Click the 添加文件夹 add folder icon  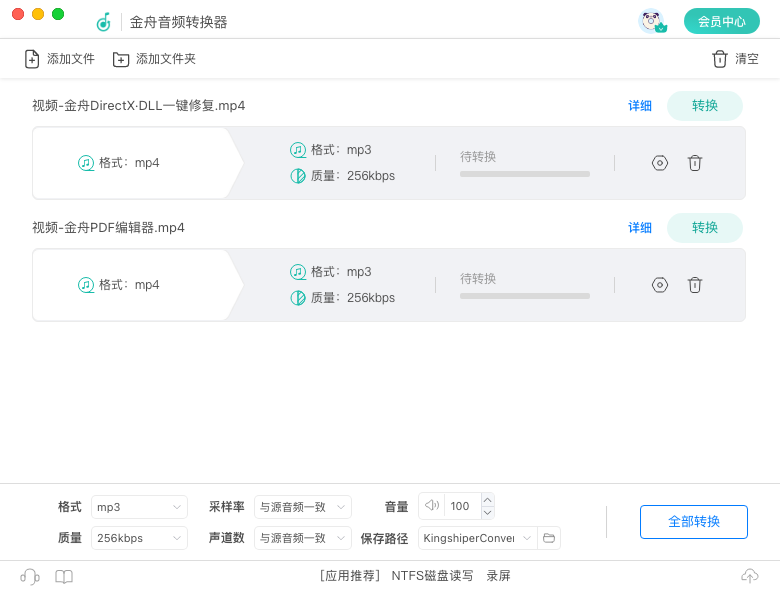click(121, 59)
